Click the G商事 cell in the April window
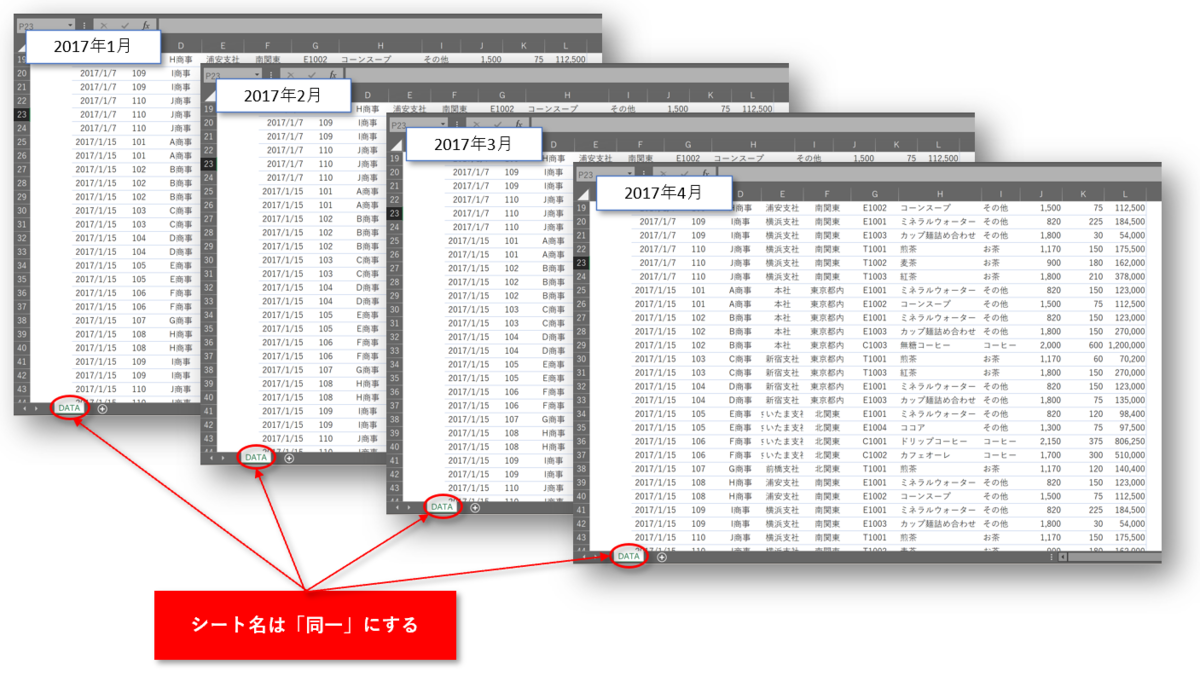 click(x=740, y=469)
